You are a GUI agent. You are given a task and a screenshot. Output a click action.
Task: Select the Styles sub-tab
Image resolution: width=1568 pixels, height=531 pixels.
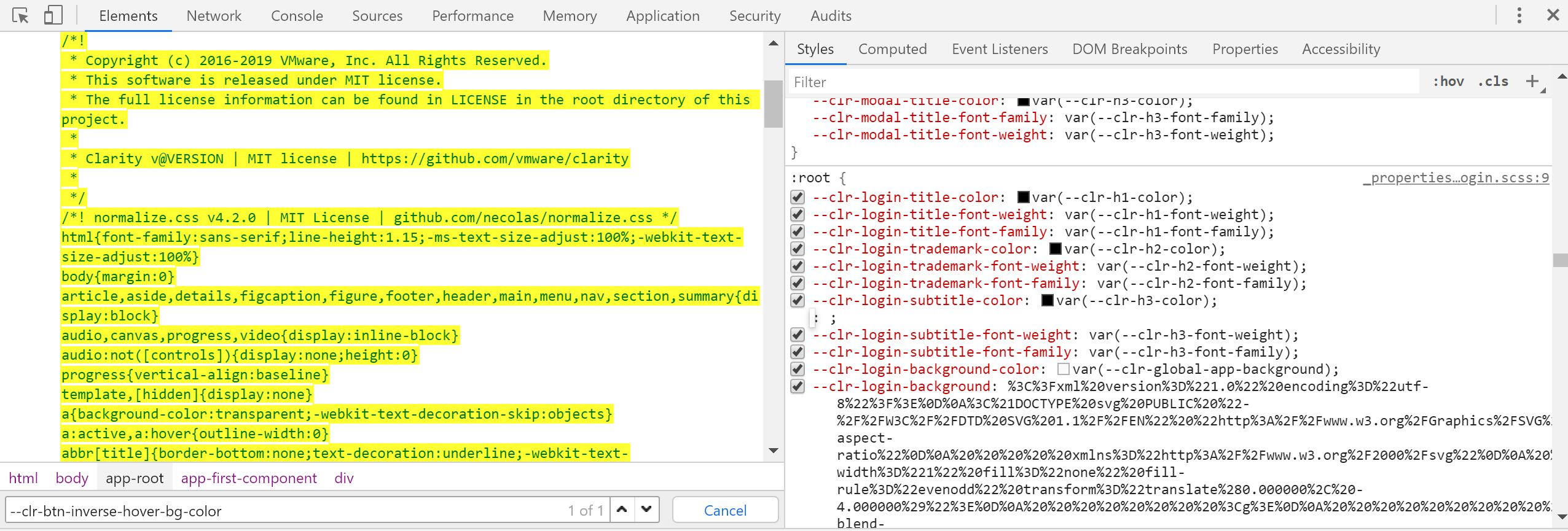(x=815, y=49)
